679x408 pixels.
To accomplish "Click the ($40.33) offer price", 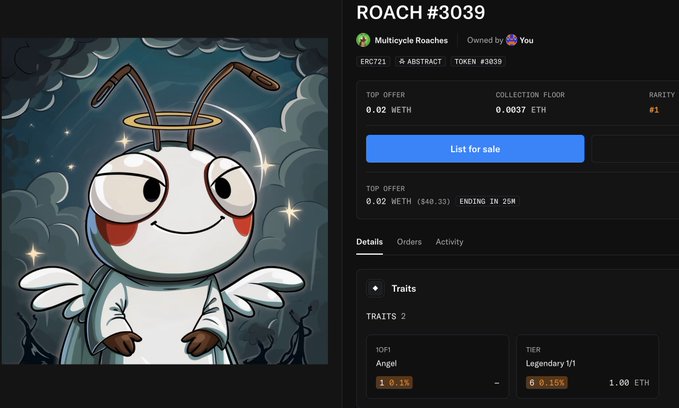I will tap(433, 201).
